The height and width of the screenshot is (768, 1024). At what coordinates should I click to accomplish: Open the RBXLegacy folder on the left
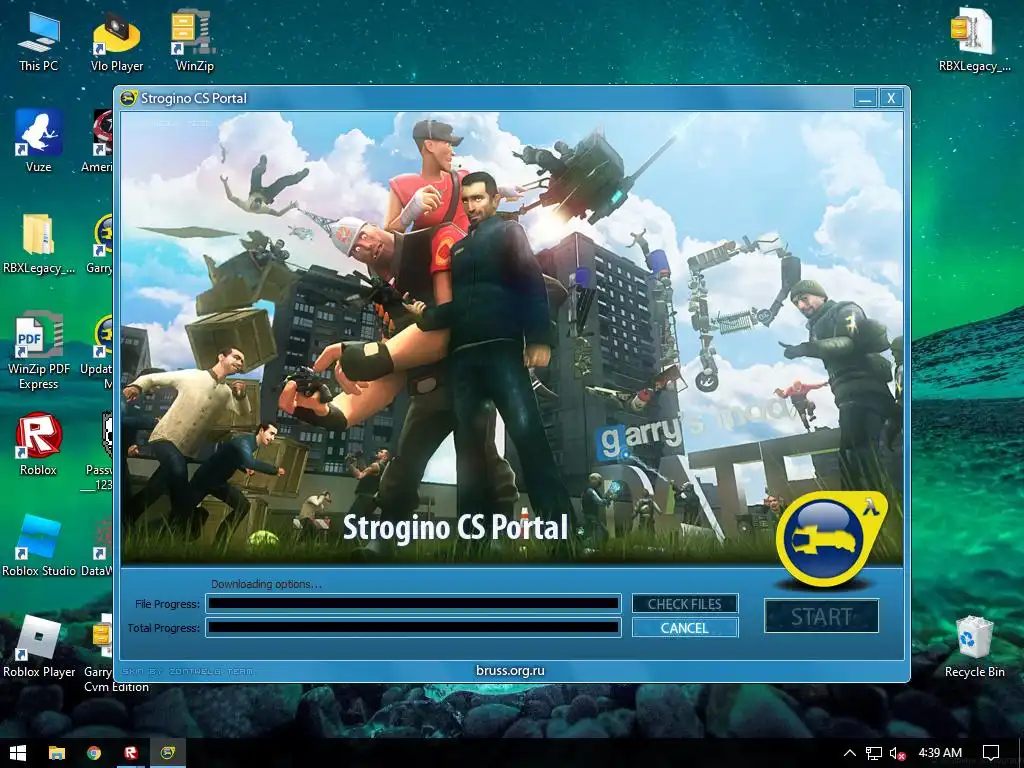coord(39,243)
